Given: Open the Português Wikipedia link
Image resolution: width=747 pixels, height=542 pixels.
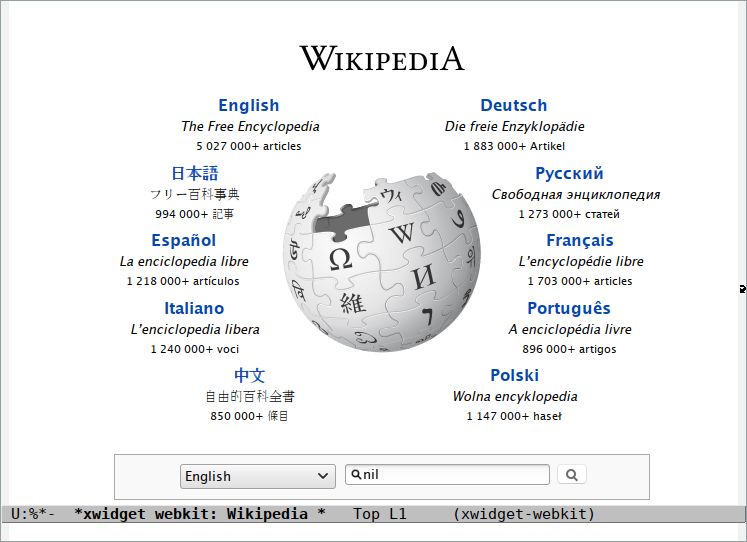Looking at the screenshot, I should 569,309.
